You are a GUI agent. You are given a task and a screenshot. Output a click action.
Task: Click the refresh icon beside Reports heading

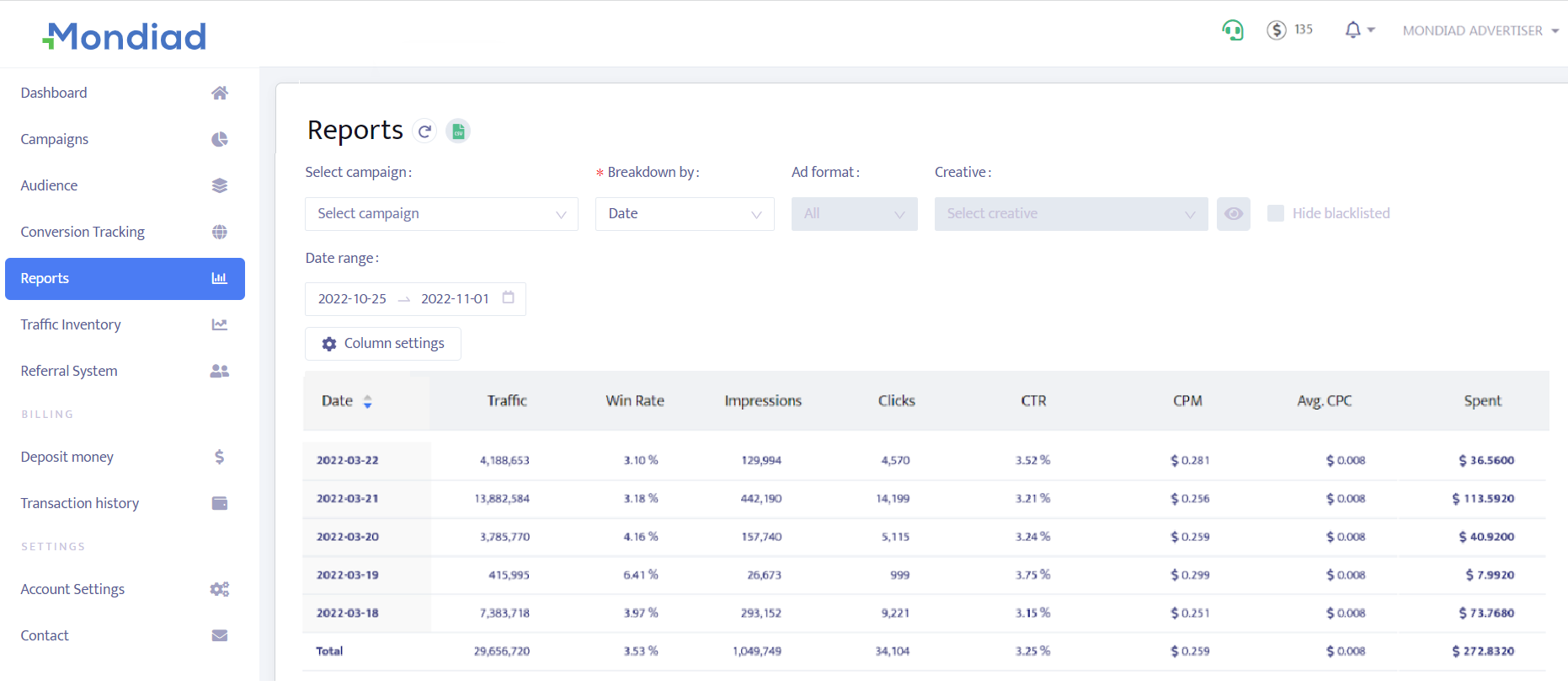[425, 131]
